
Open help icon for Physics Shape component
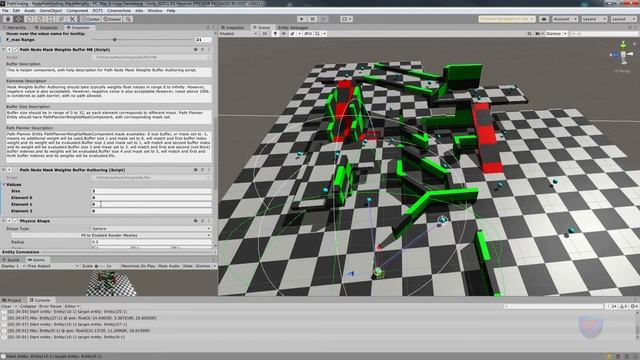point(196,221)
